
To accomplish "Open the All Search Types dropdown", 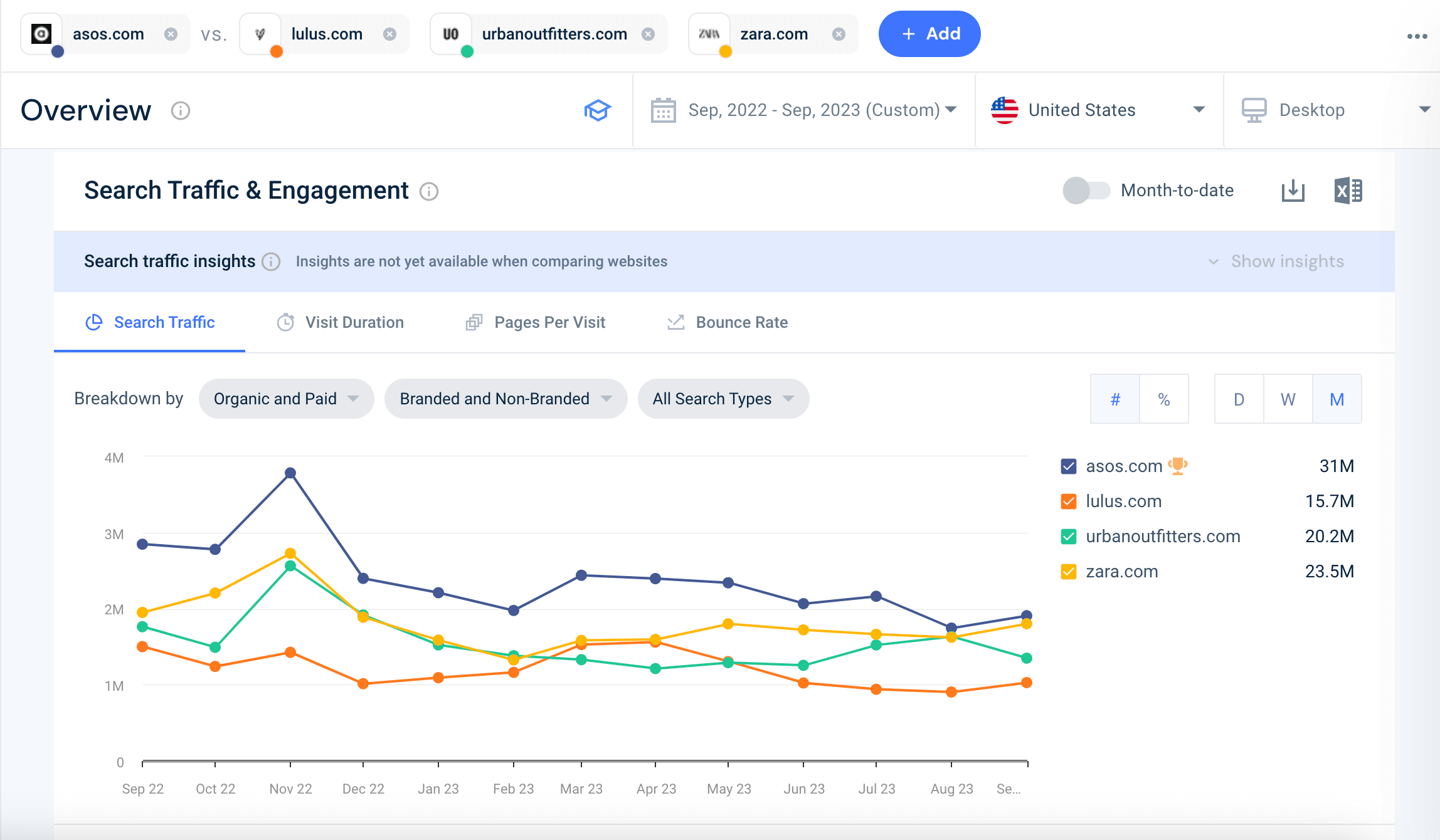I will click(723, 399).
